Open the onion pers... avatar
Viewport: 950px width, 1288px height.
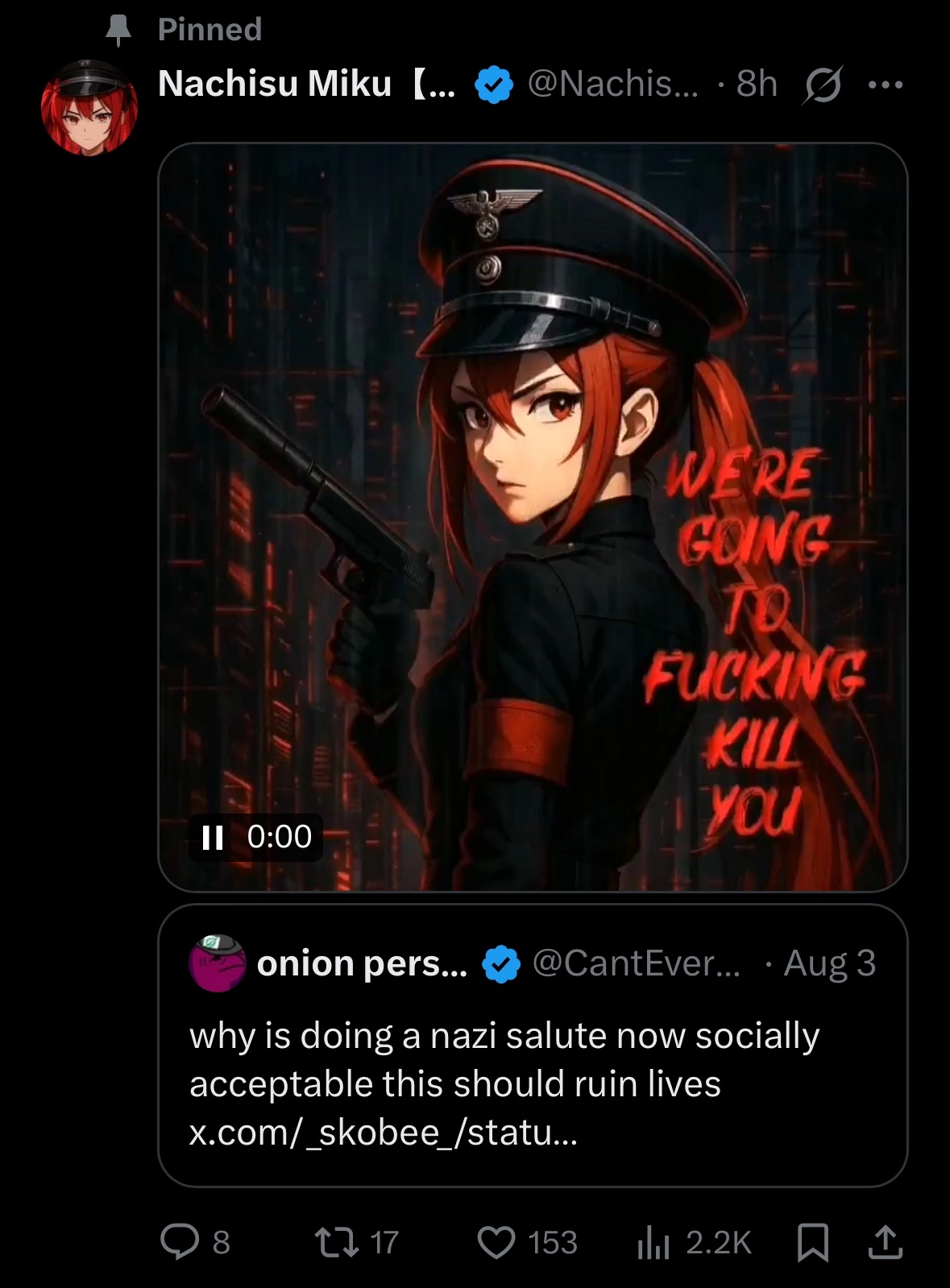pyautogui.click(x=217, y=963)
